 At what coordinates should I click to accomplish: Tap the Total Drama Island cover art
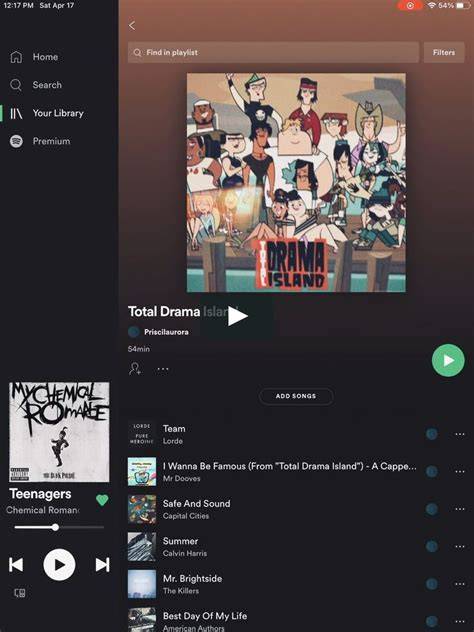tap(296, 183)
